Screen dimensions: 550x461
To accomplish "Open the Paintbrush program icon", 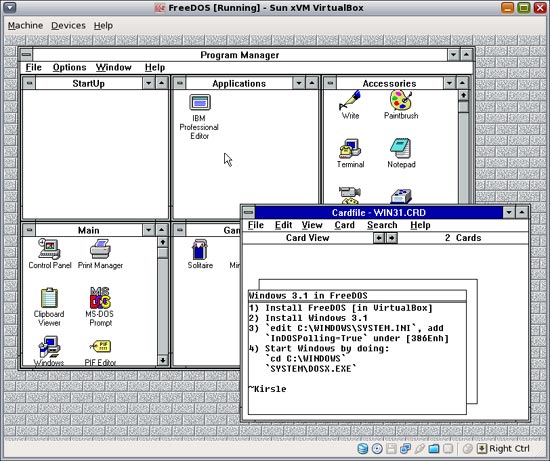I will [401, 100].
